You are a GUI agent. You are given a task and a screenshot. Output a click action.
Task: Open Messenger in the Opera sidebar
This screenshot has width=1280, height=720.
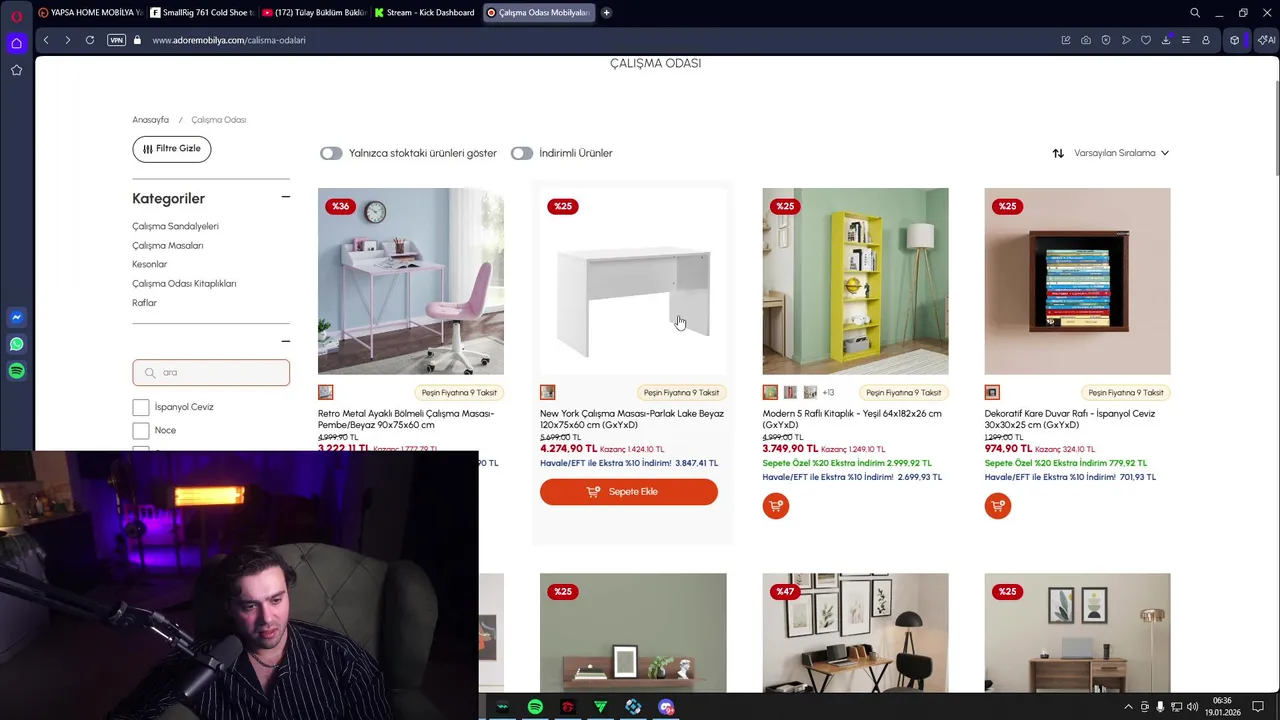[16, 317]
